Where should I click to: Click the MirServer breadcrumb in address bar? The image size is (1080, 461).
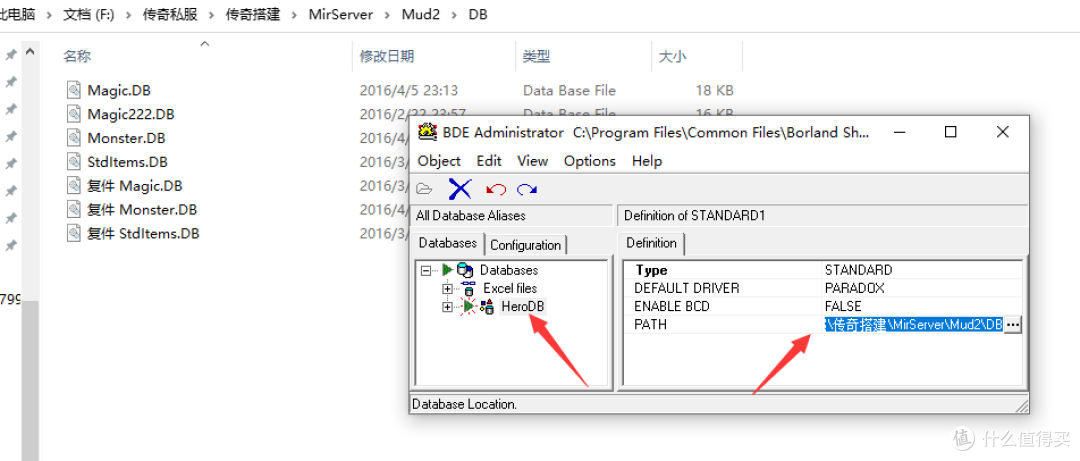click(343, 15)
